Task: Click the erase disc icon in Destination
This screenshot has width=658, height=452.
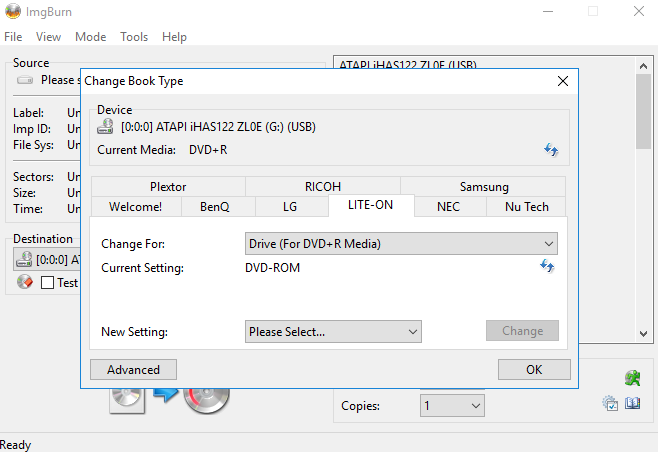Action: pos(25,282)
